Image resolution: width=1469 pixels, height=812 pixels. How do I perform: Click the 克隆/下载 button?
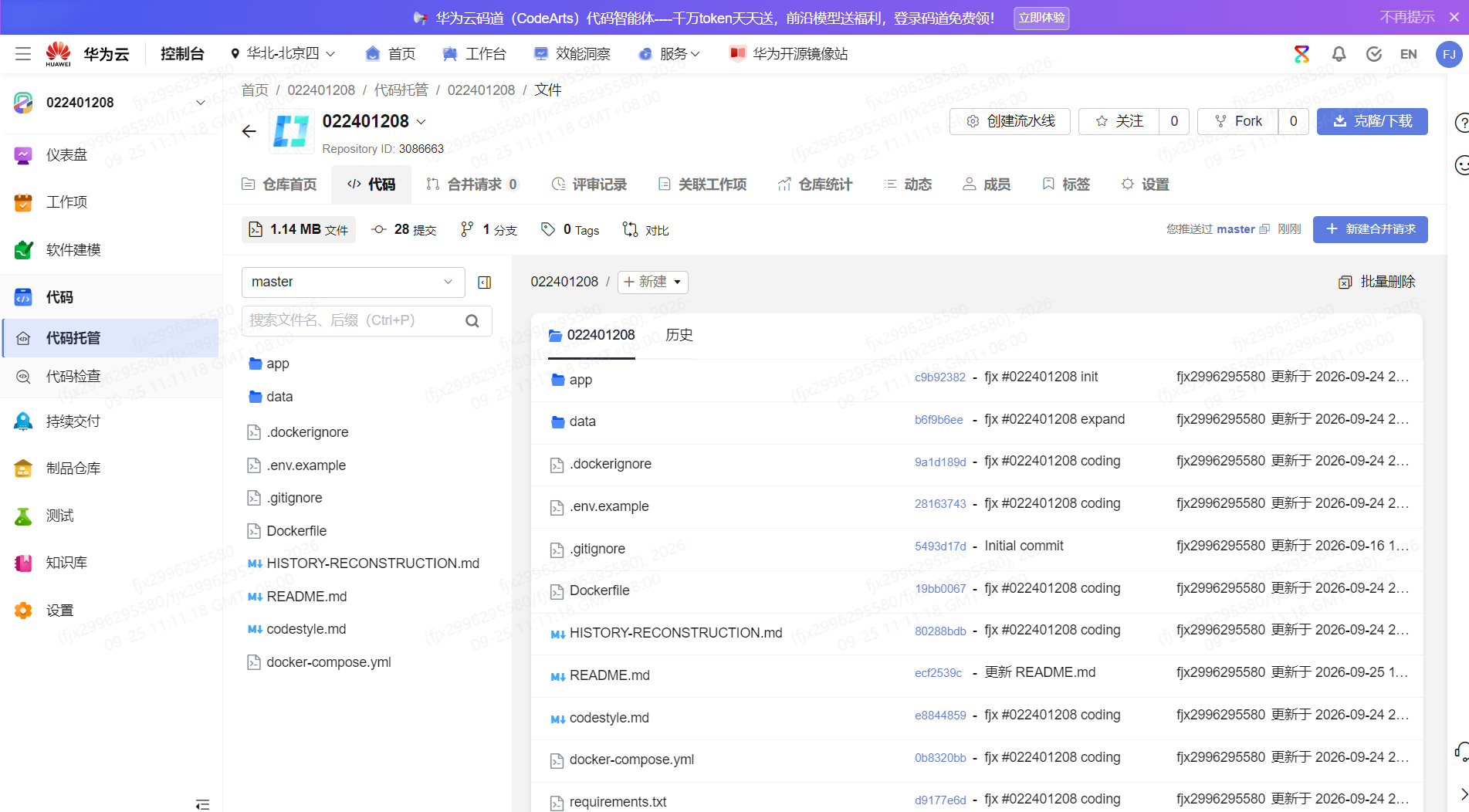(1372, 121)
